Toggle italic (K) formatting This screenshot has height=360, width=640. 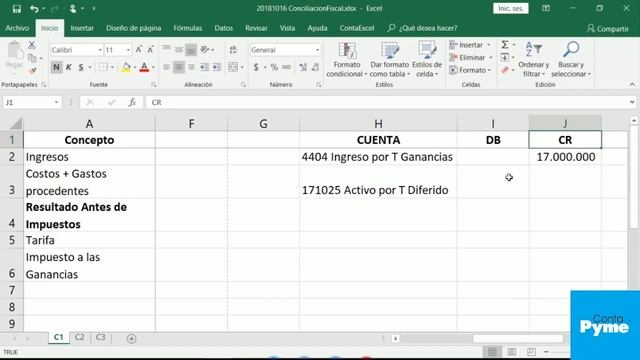click(x=69, y=67)
